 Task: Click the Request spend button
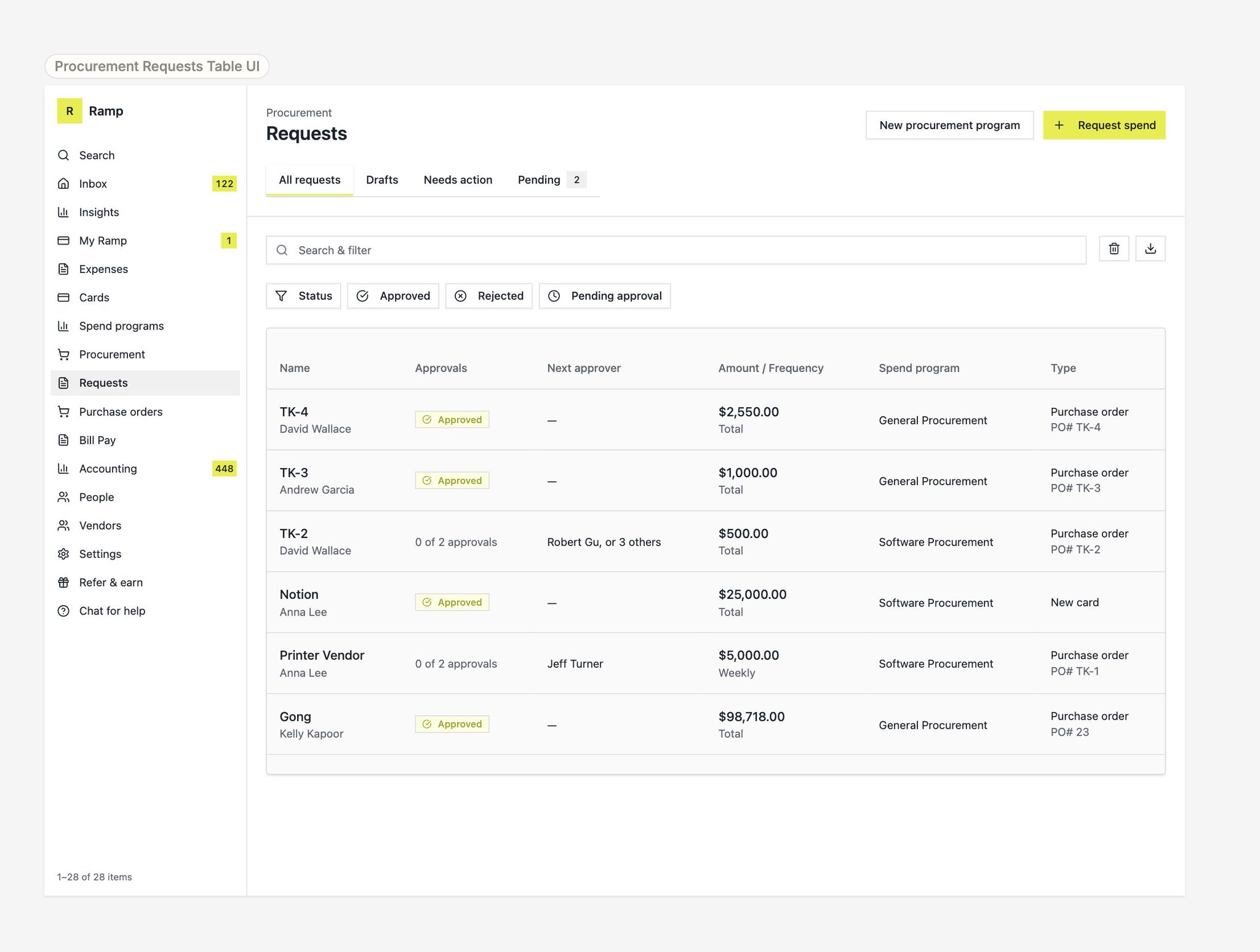click(x=1104, y=125)
